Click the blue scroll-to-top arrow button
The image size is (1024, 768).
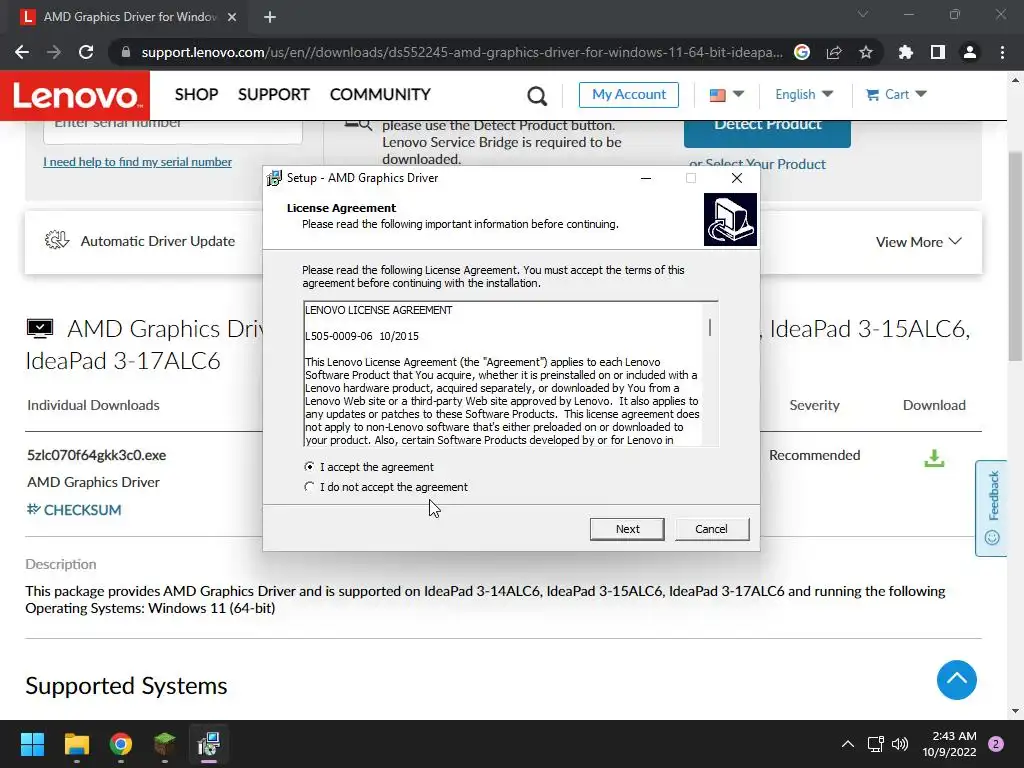tap(956, 680)
